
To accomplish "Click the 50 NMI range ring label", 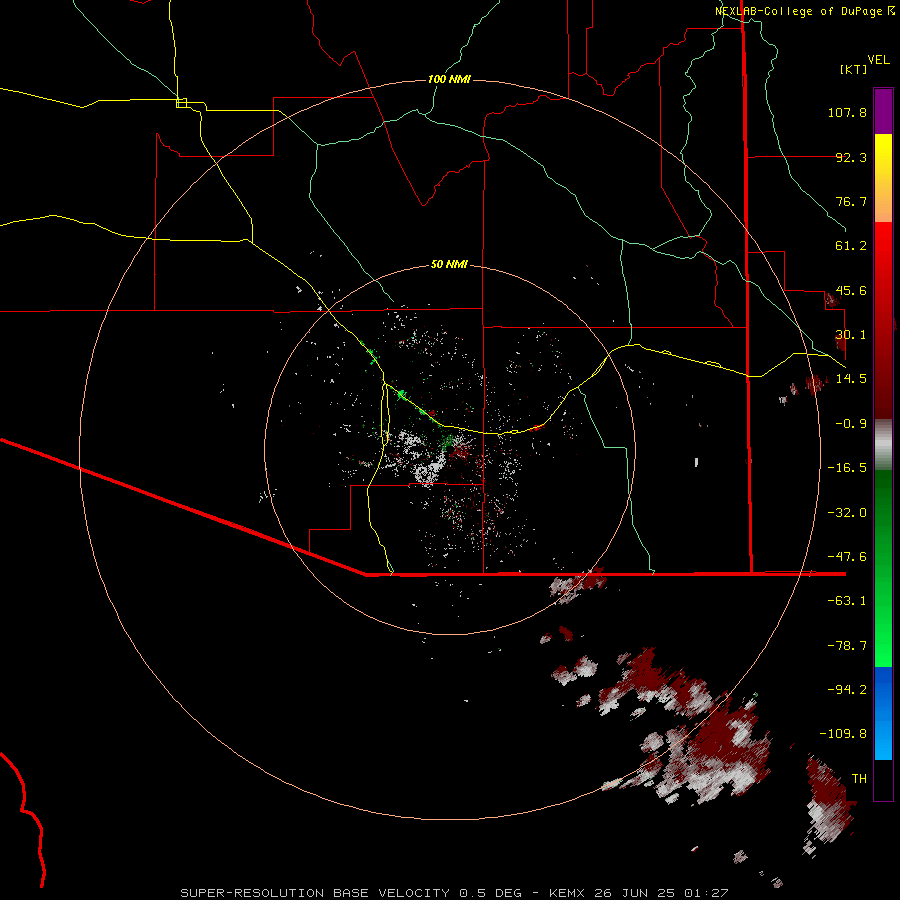I will [x=449, y=264].
